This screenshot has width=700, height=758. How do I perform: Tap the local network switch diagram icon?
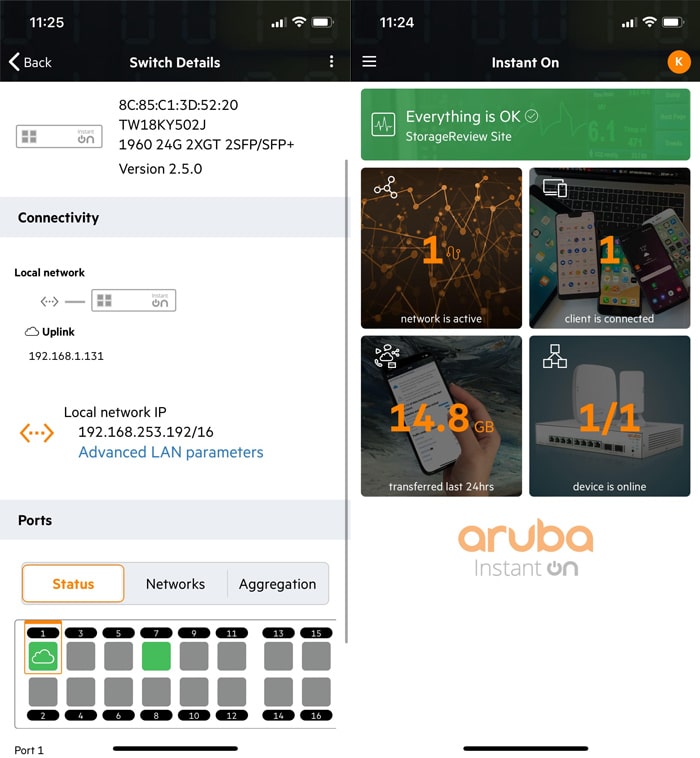[133, 300]
